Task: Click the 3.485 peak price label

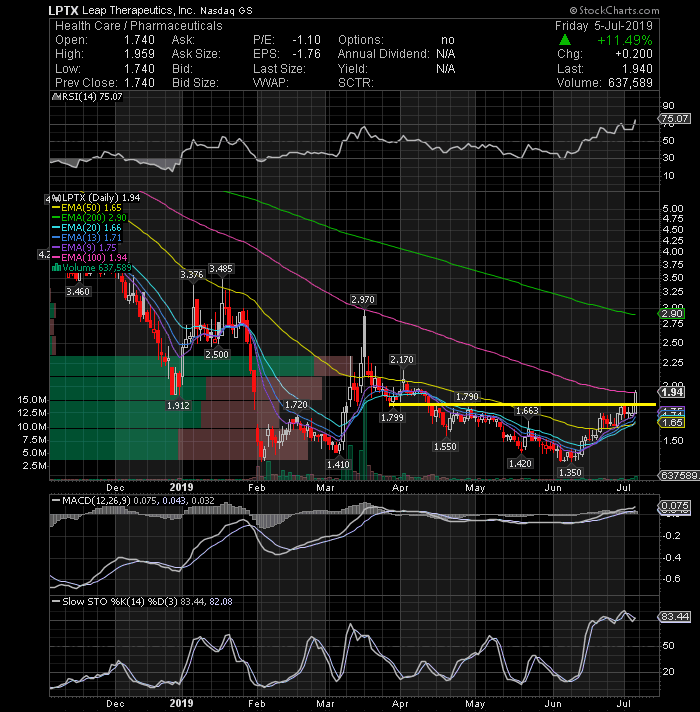Action: point(221,269)
